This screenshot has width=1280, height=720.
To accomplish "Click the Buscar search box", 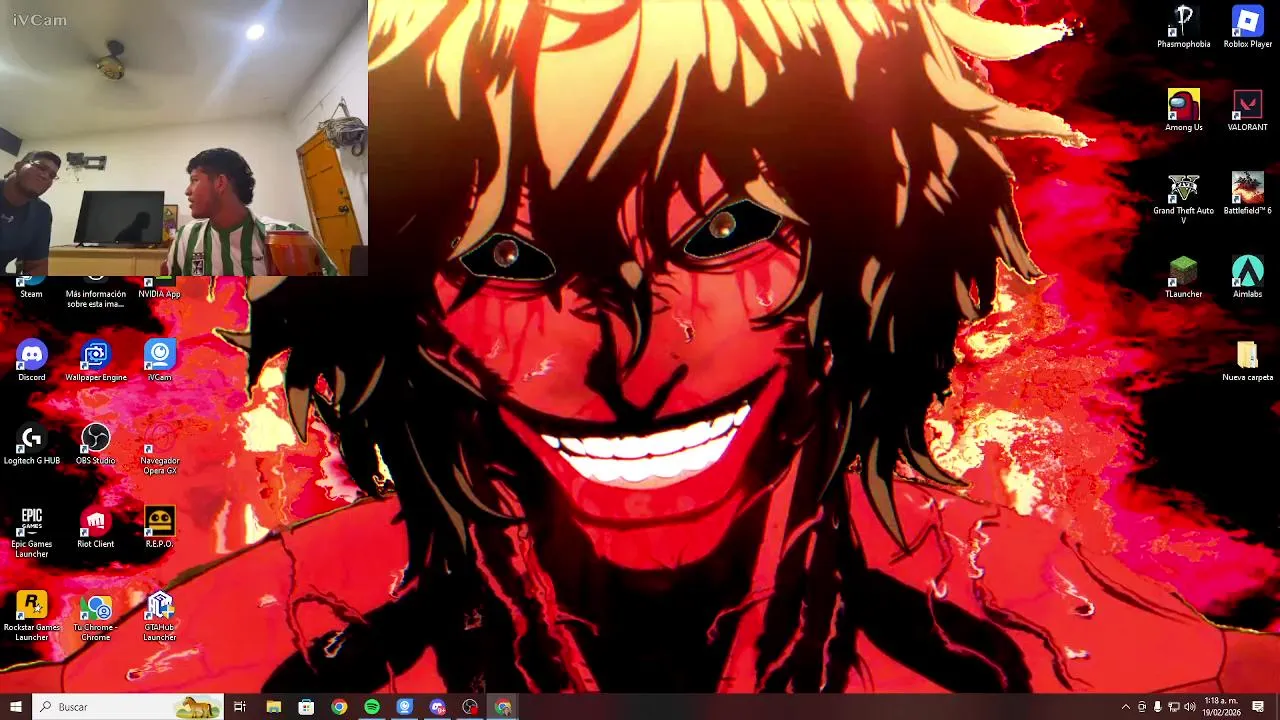I will [x=128, y=707].
